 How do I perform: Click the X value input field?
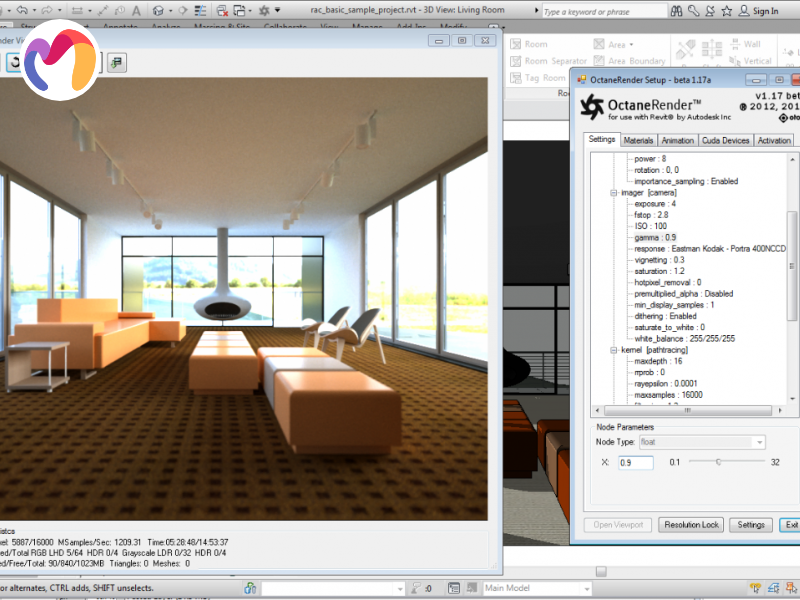tap(635, 463)
